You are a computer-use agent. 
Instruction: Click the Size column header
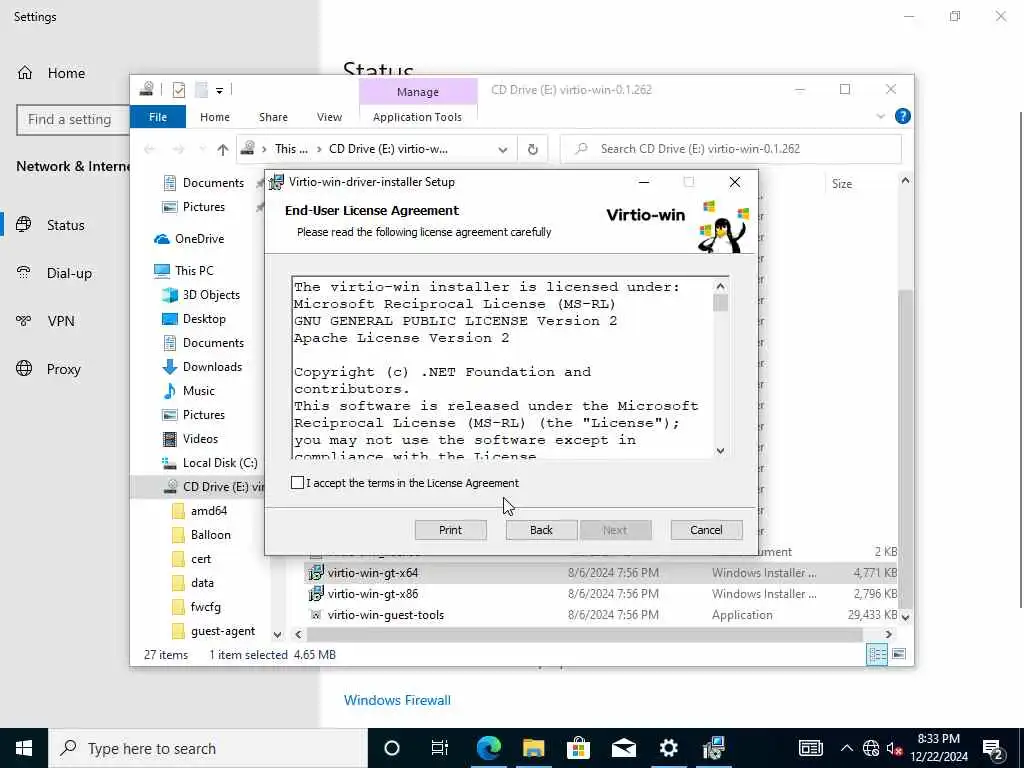(x=842, y=184)
